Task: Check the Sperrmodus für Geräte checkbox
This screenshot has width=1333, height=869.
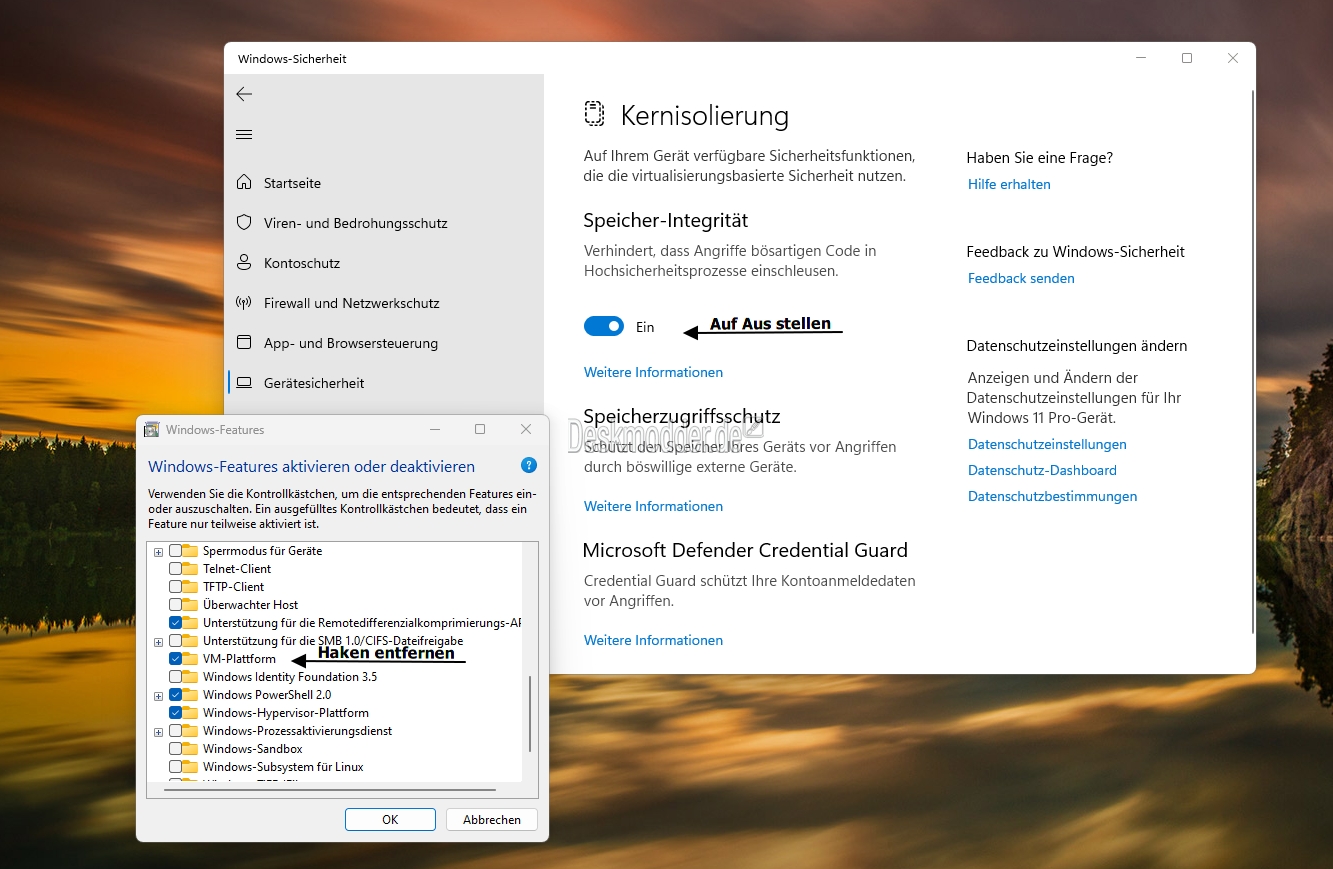Action: click(176, 551)
